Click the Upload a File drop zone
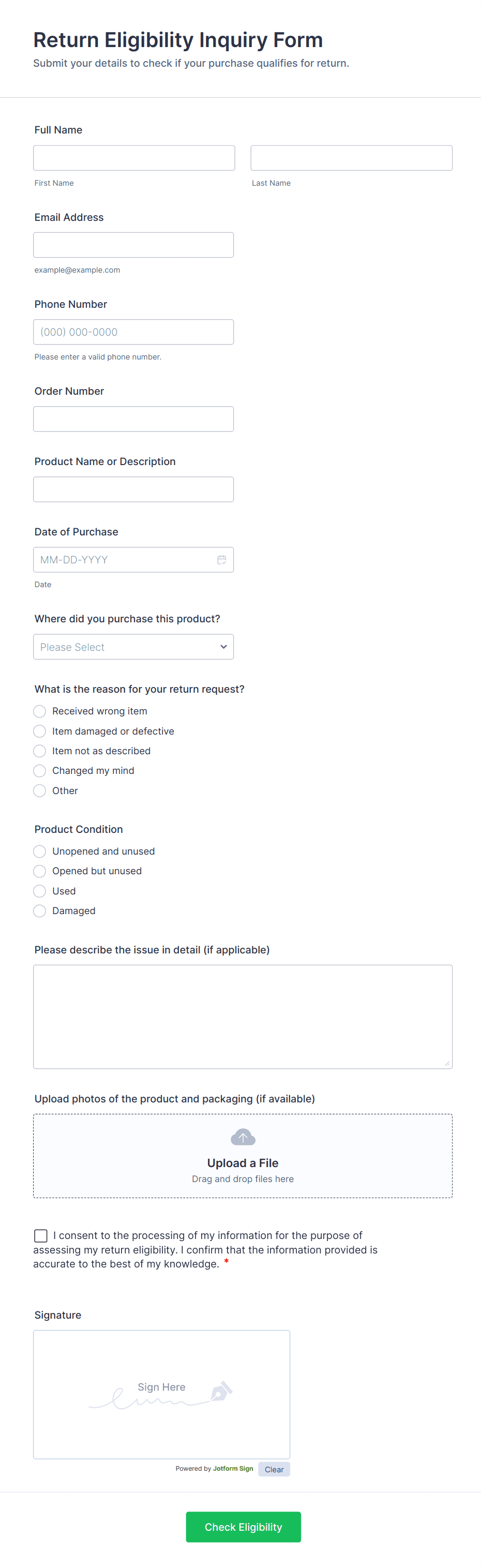 coord(243,1155)
